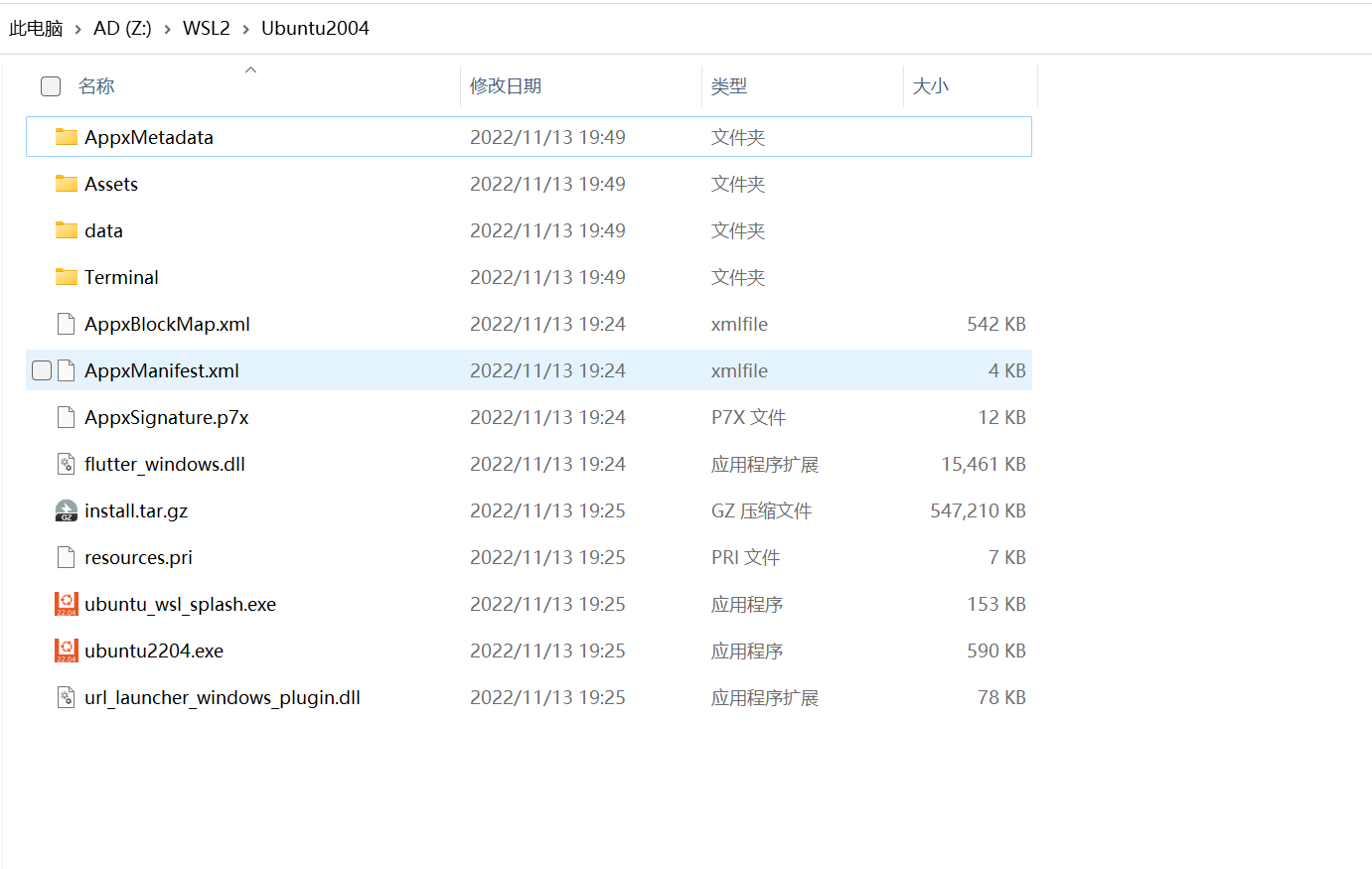Click the Terminal folder icon

tap(66, 277)
